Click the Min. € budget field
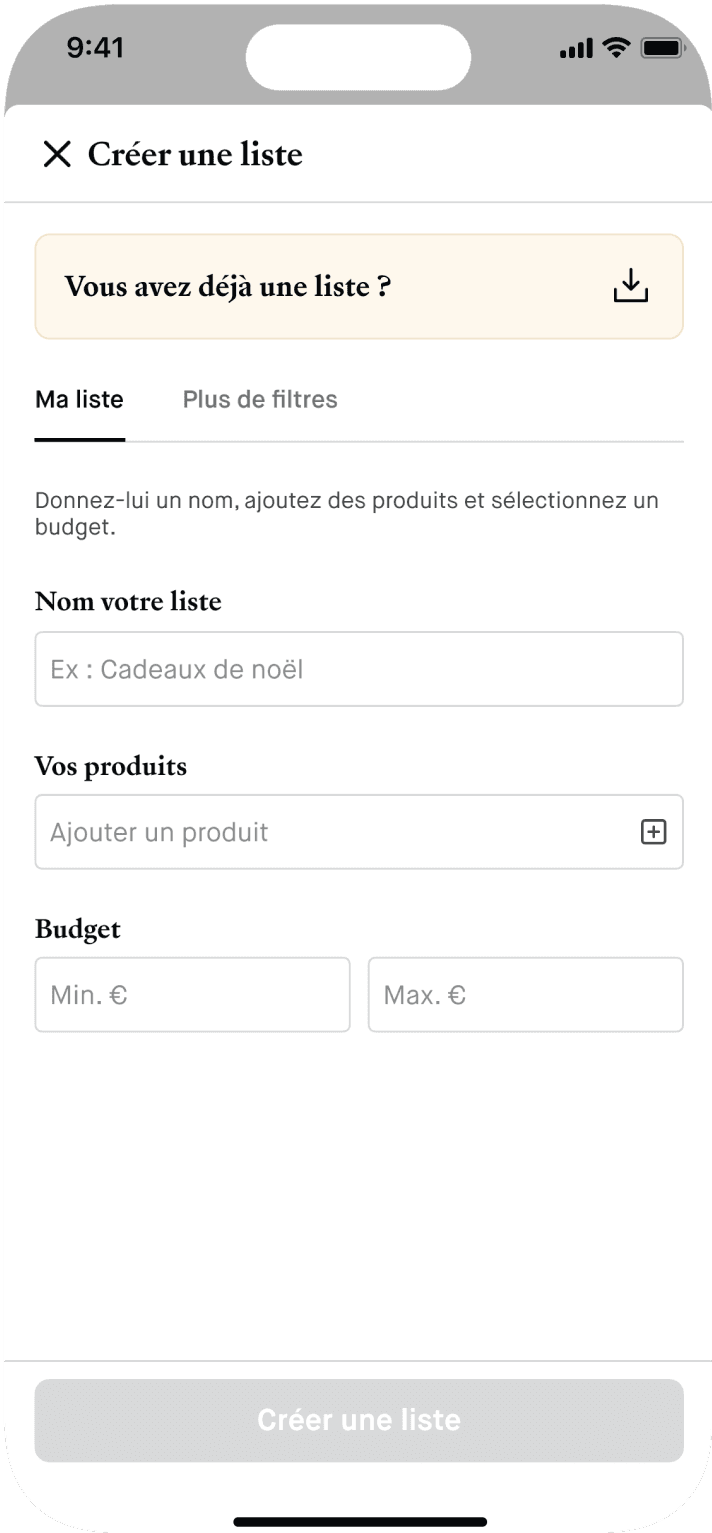 [x=192, y=995]
